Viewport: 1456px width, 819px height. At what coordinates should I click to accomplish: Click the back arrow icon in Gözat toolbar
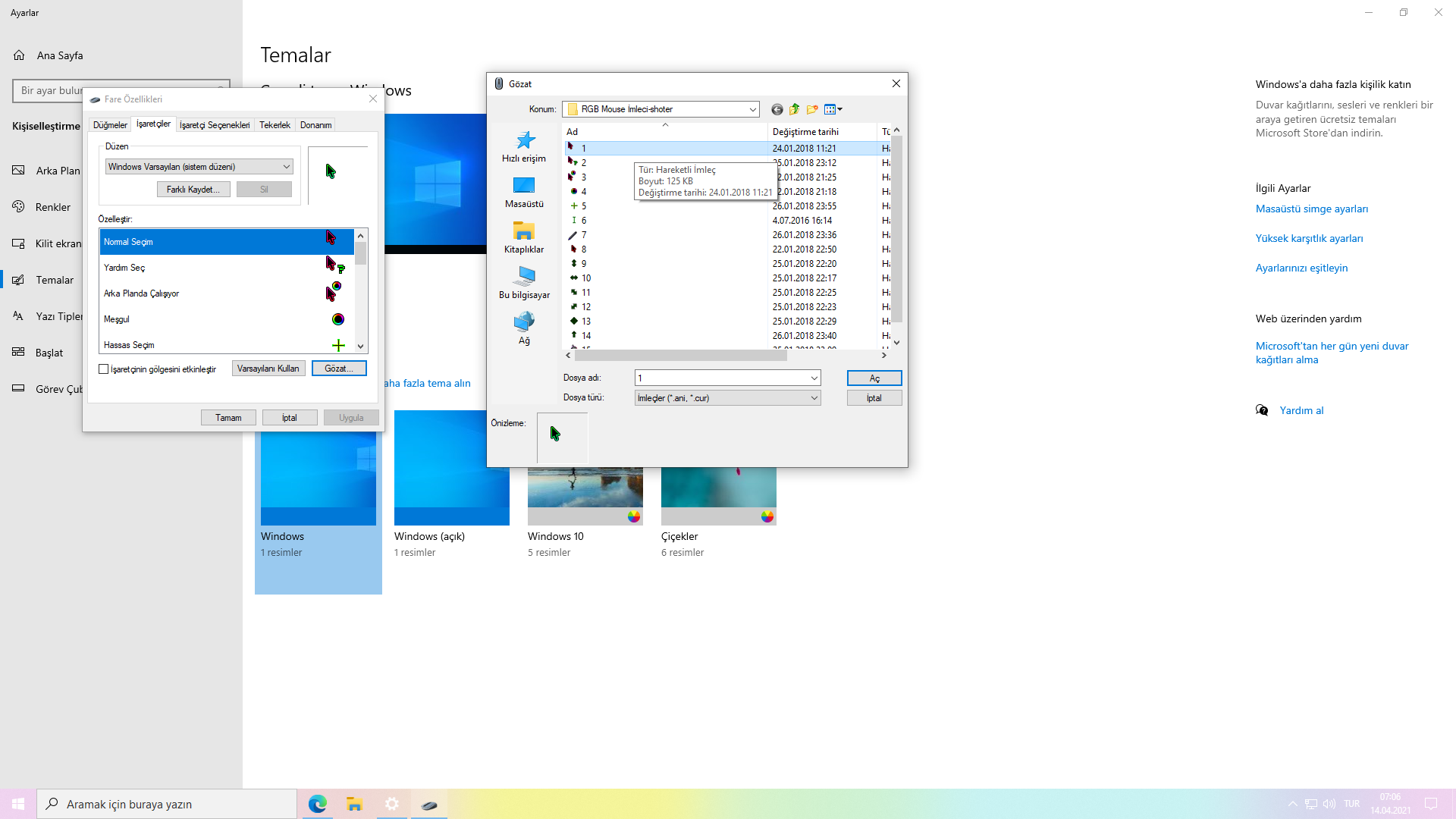777,109
